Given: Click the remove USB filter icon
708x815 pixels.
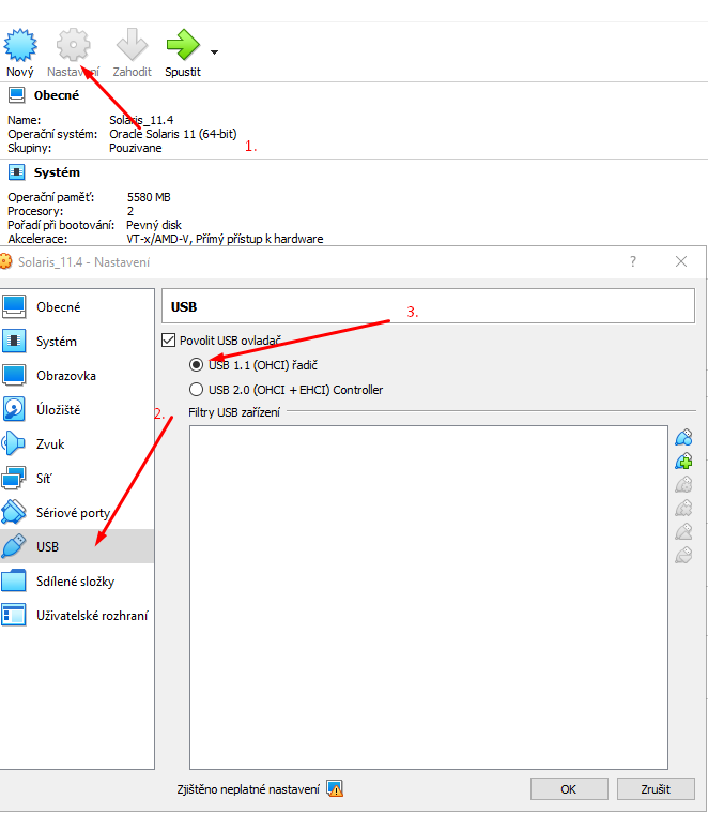Looking at the screenshot, I should tap(684, 508).
